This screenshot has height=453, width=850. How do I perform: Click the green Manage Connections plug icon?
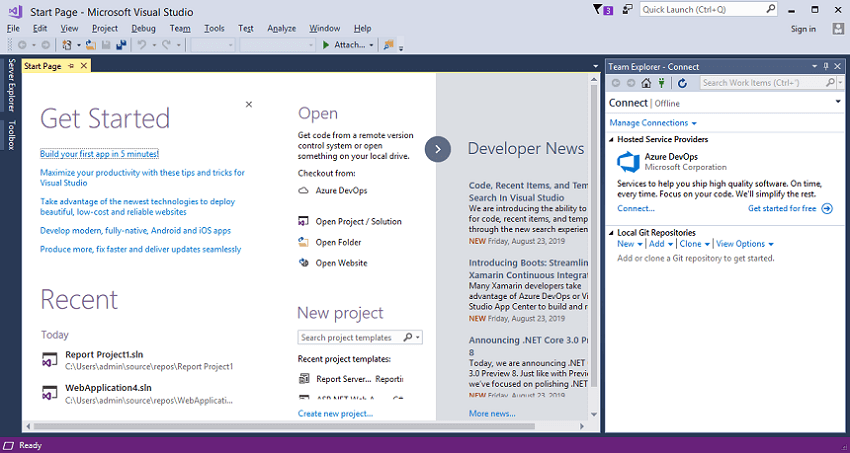click(x=660, y=83)
